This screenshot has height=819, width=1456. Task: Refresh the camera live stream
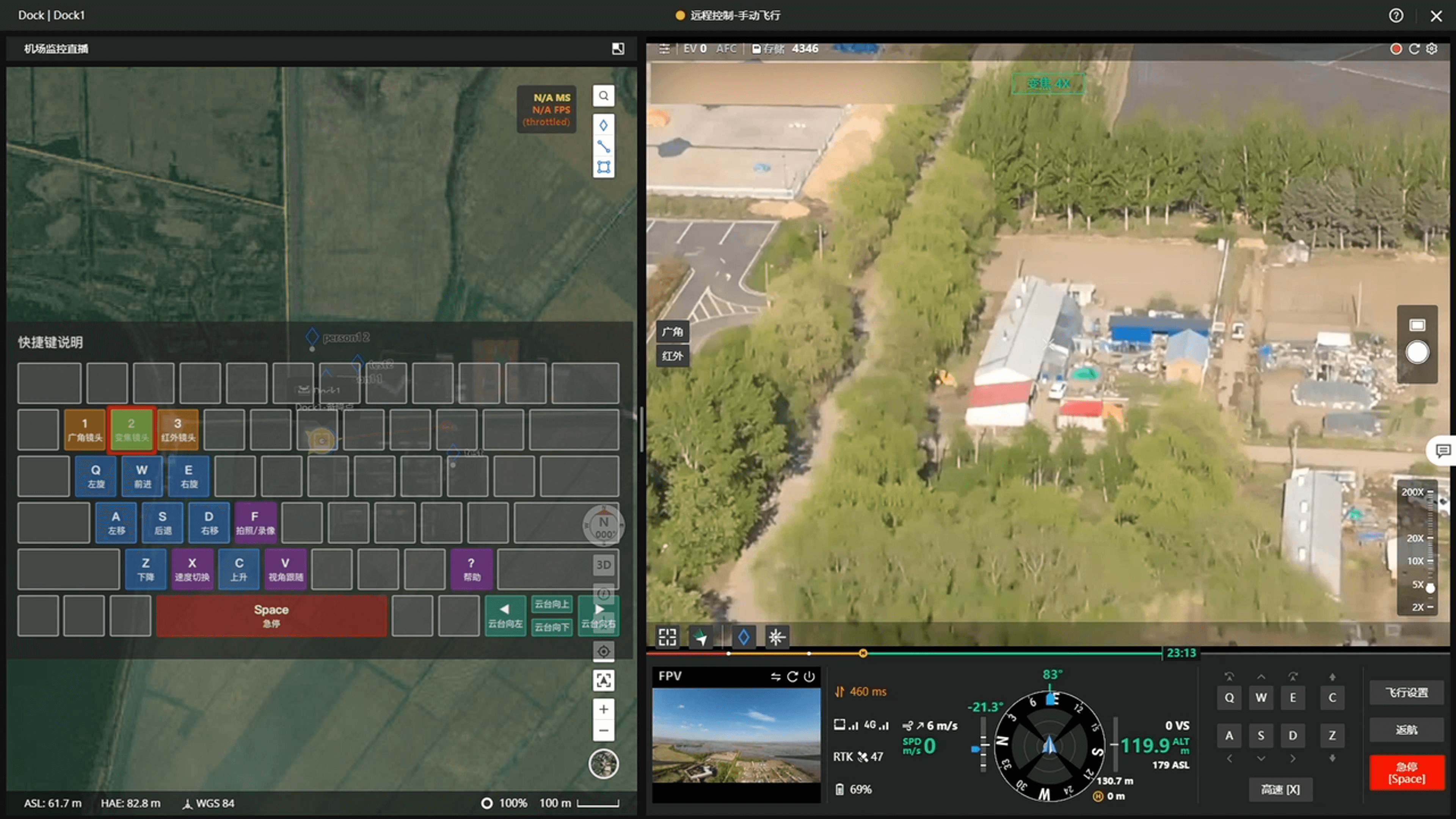click(1414, 49)
